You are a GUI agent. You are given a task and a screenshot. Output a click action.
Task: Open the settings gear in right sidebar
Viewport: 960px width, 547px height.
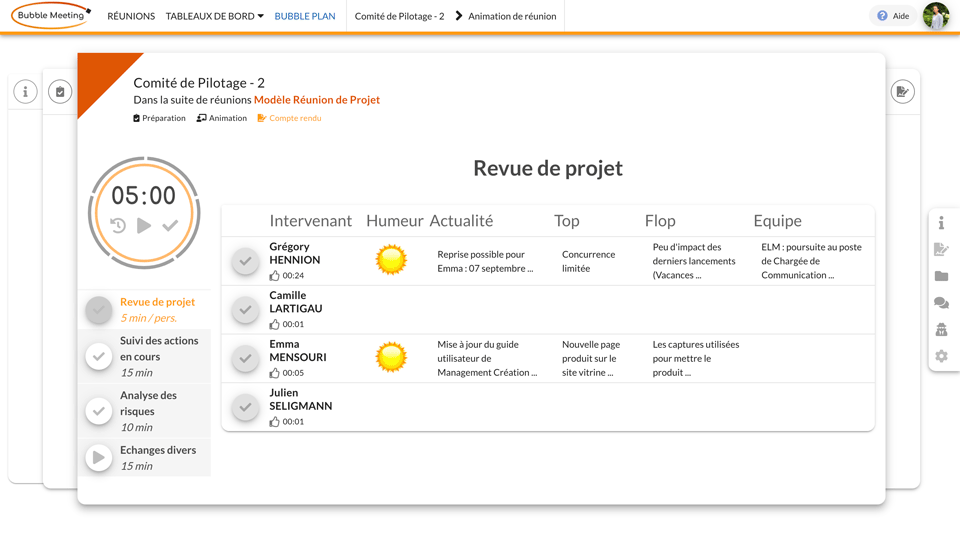pyautogui.click(x=941, y=356)
